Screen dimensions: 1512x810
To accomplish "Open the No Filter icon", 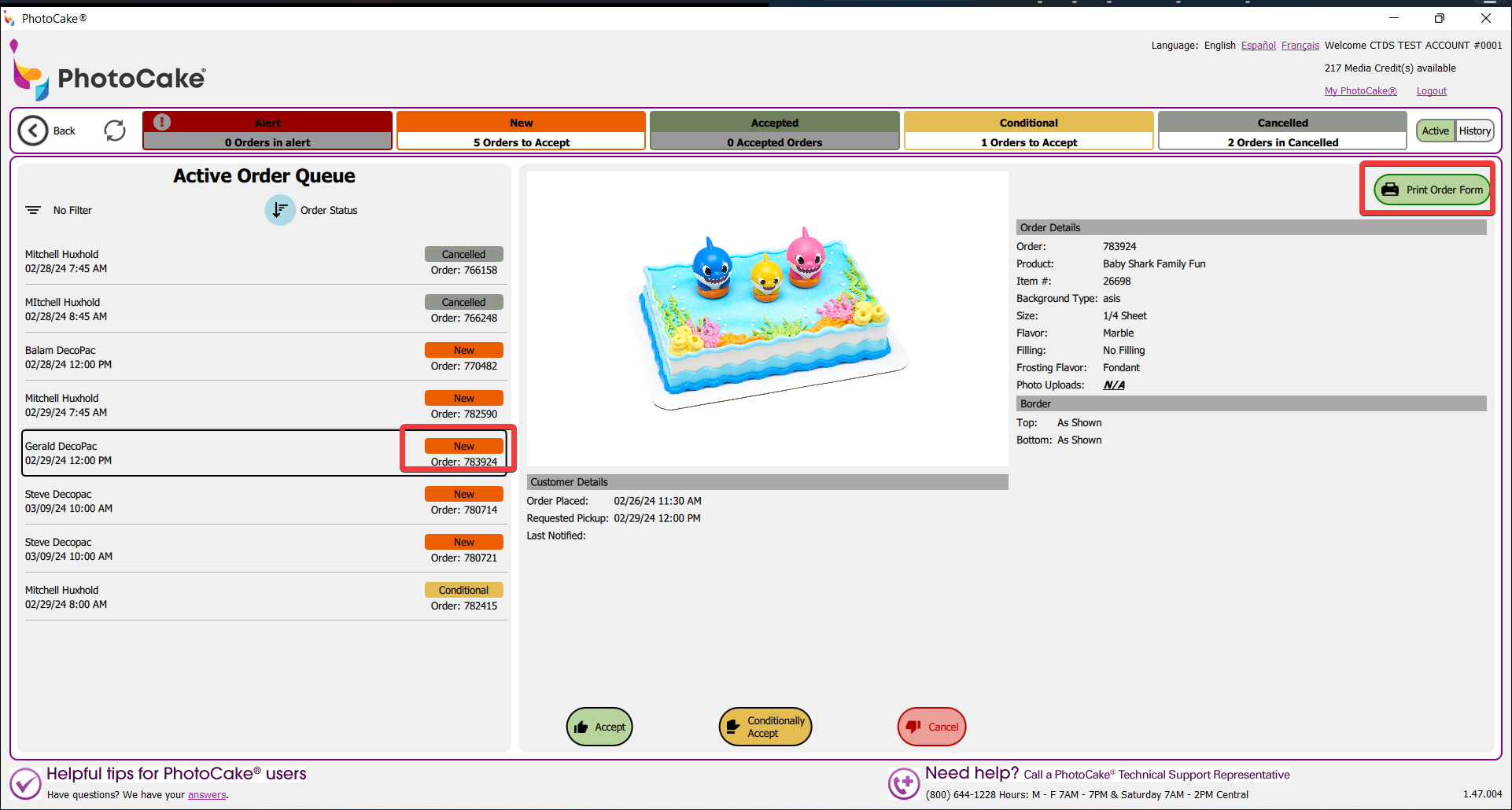I will 33,210.
